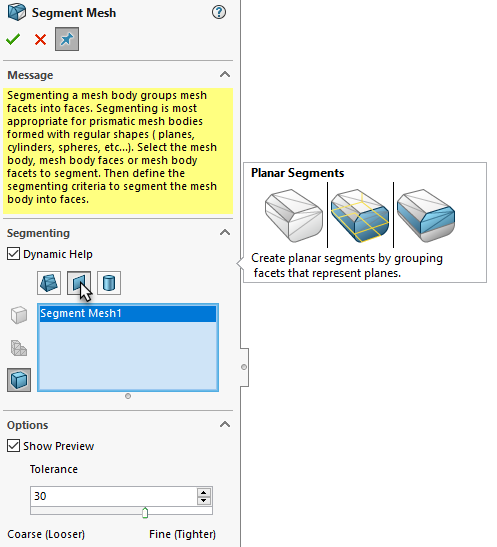Uncheck the Show Preview checkbox
Screen dimensions: 497x547
tap(13, 445)
